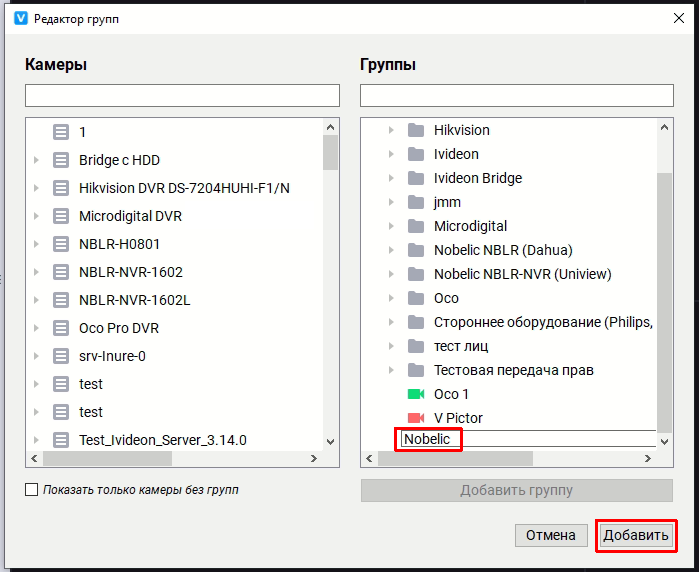Expand the jmm group
The image size is (699, 572).
pyautogui.click(x=391, y=202)
